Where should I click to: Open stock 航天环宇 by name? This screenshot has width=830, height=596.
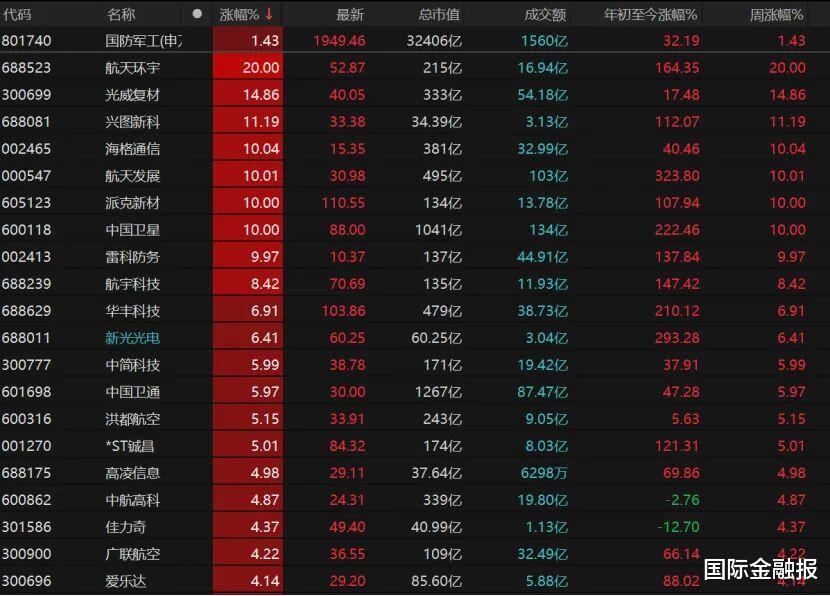click(132, 68)
